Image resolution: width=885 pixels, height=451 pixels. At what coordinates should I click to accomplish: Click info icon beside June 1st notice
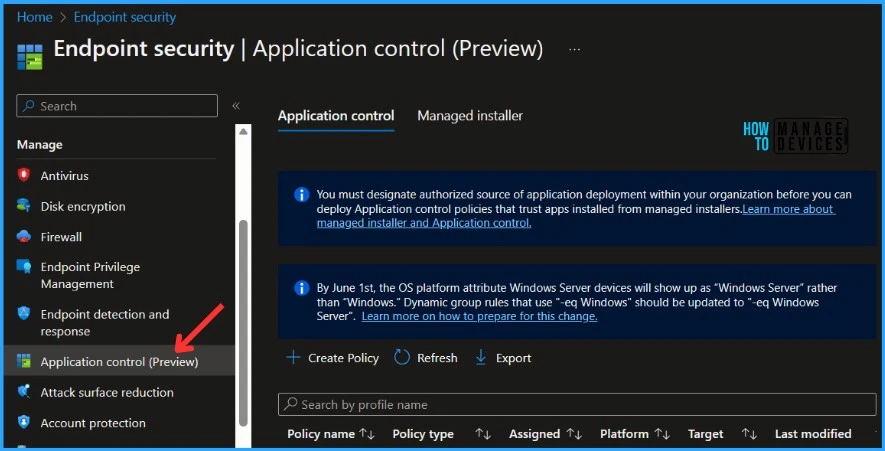point(302,288)
